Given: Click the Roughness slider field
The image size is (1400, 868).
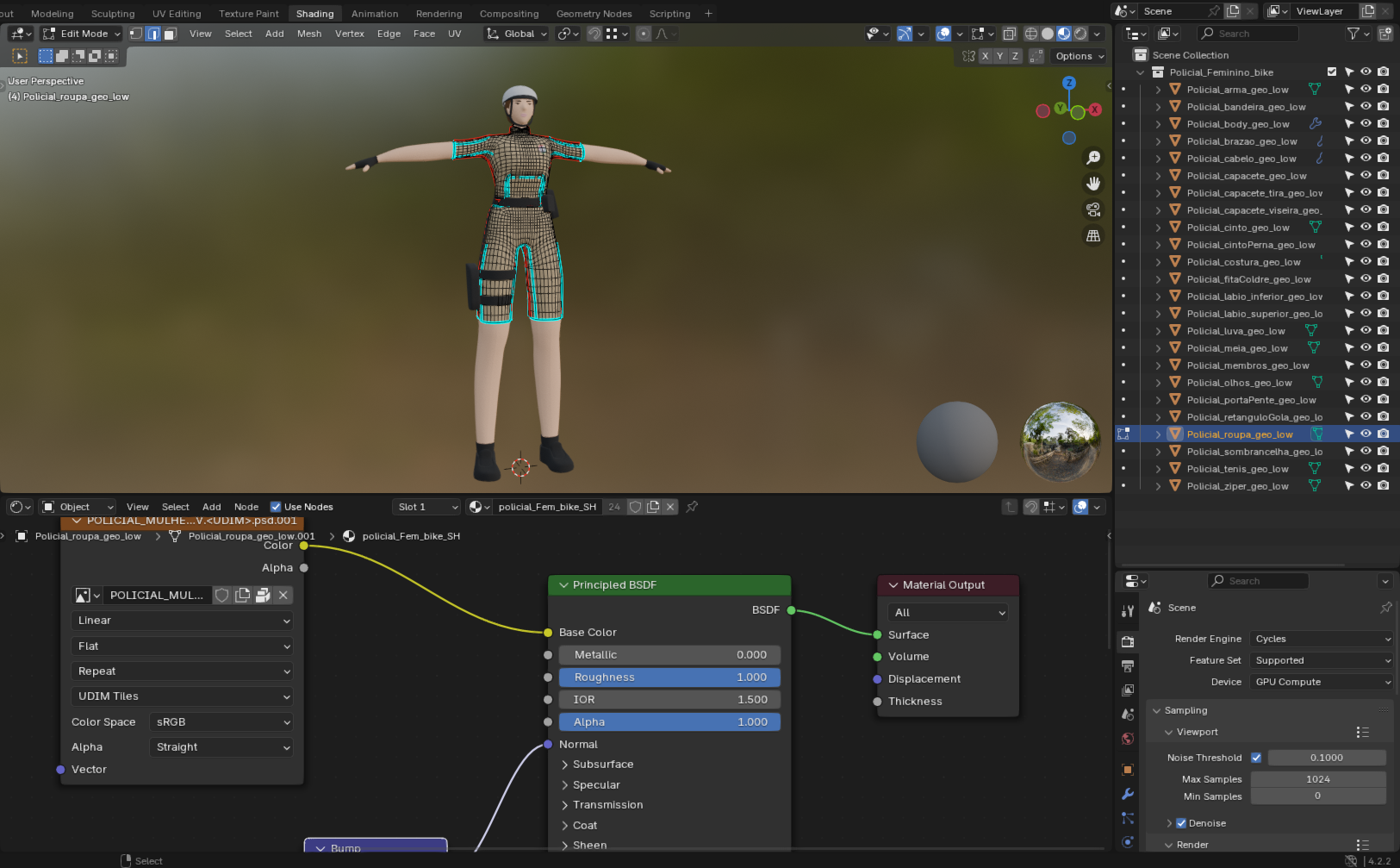Looking at the screenshot, I should 669,678.
